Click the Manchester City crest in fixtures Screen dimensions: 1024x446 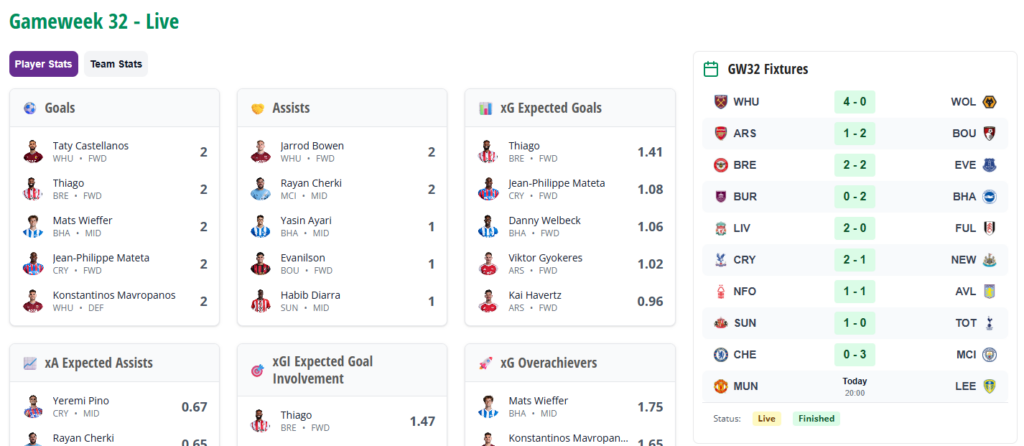click(989, 355)
